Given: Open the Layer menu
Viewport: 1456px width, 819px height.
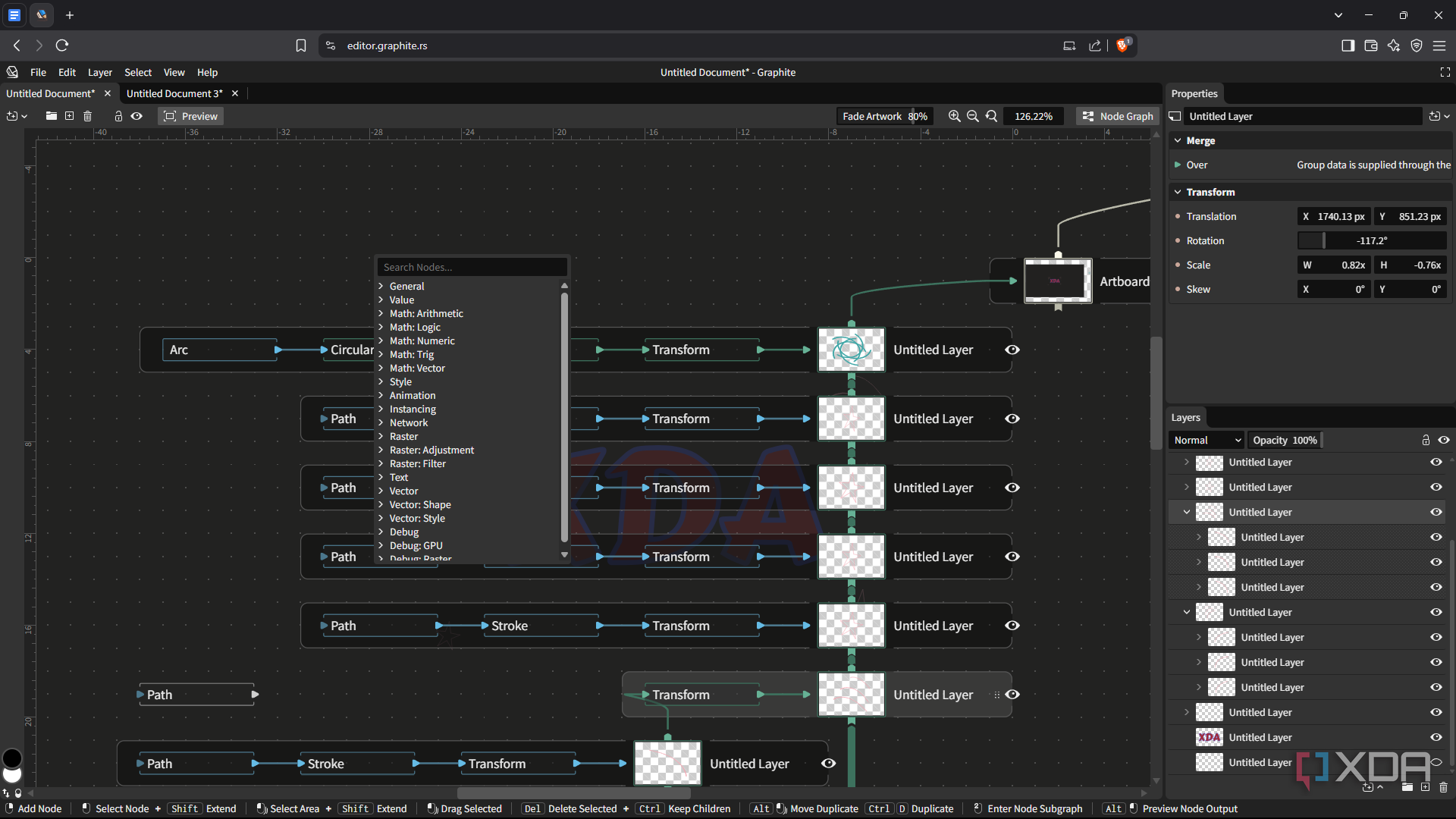Looking at the screenshot, I should click(100, 72).
